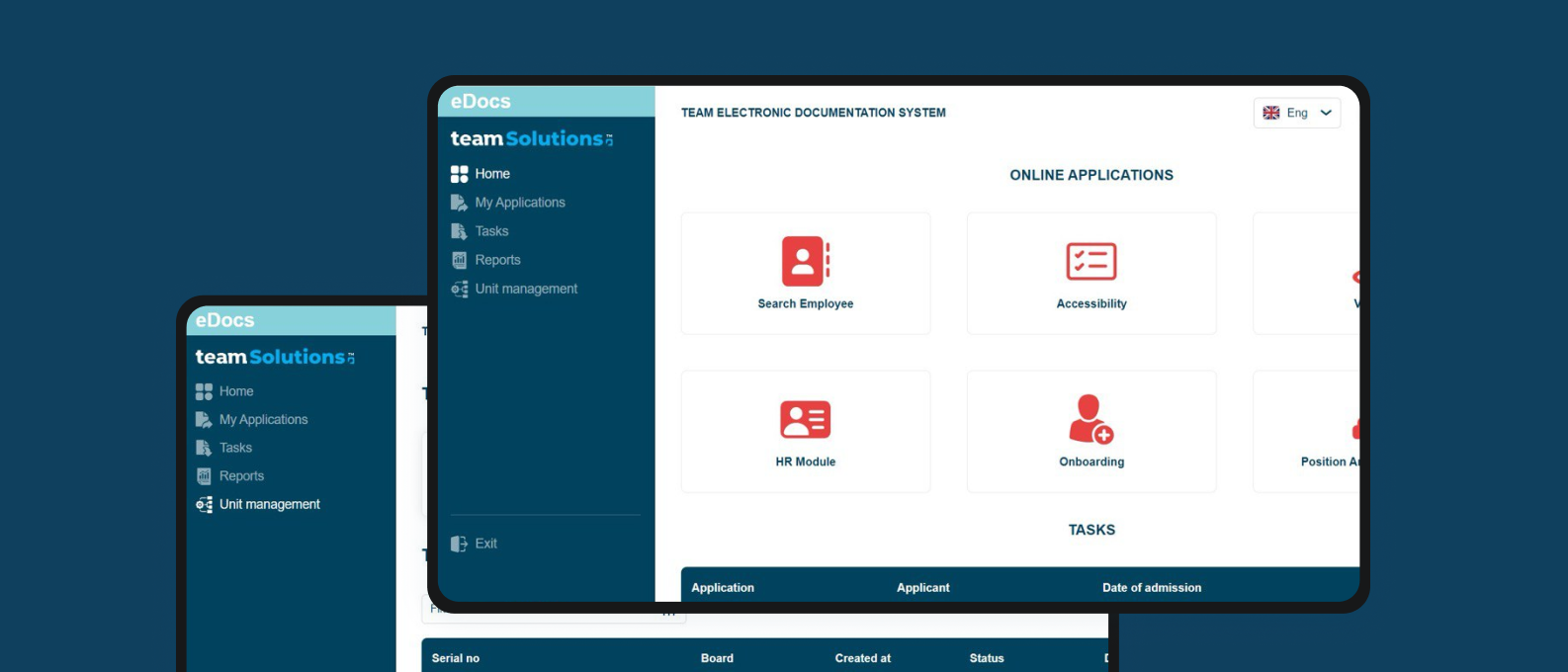Click Serial no column header in back window
This screenshot has height=672, width=1568.
456,658
